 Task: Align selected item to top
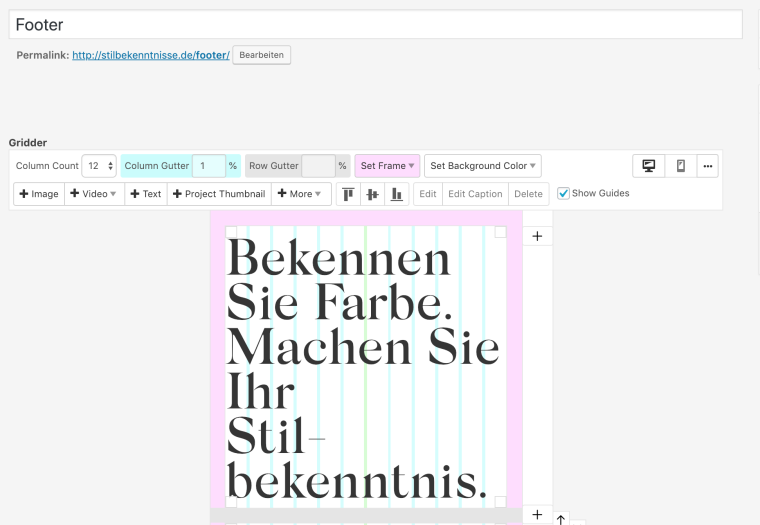coord(348,194)
